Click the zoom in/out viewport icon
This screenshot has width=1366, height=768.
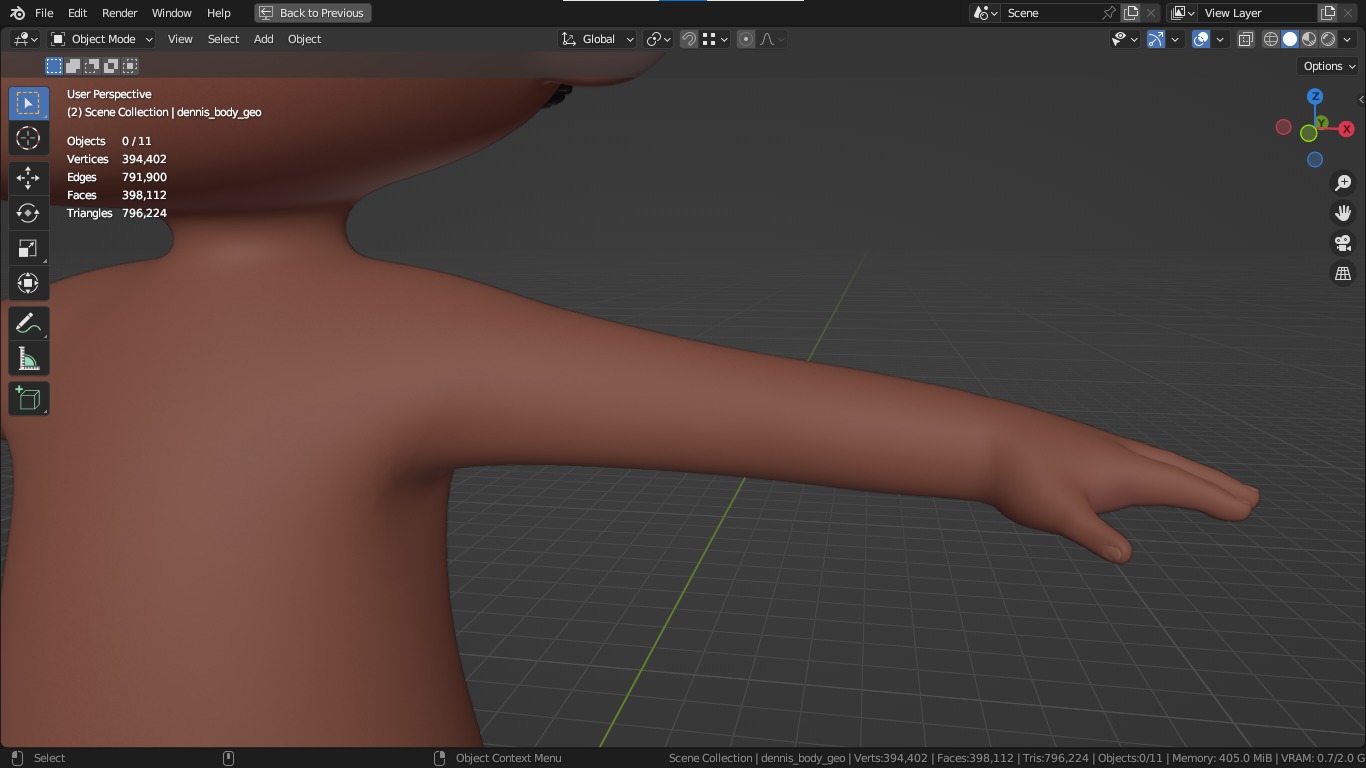click(1343, 183)
